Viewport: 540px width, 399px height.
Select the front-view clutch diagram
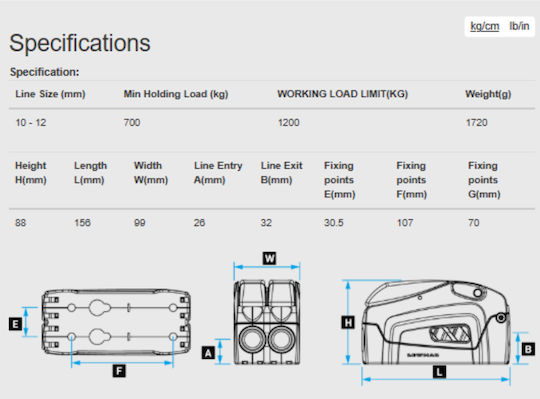tap(267, 322)
